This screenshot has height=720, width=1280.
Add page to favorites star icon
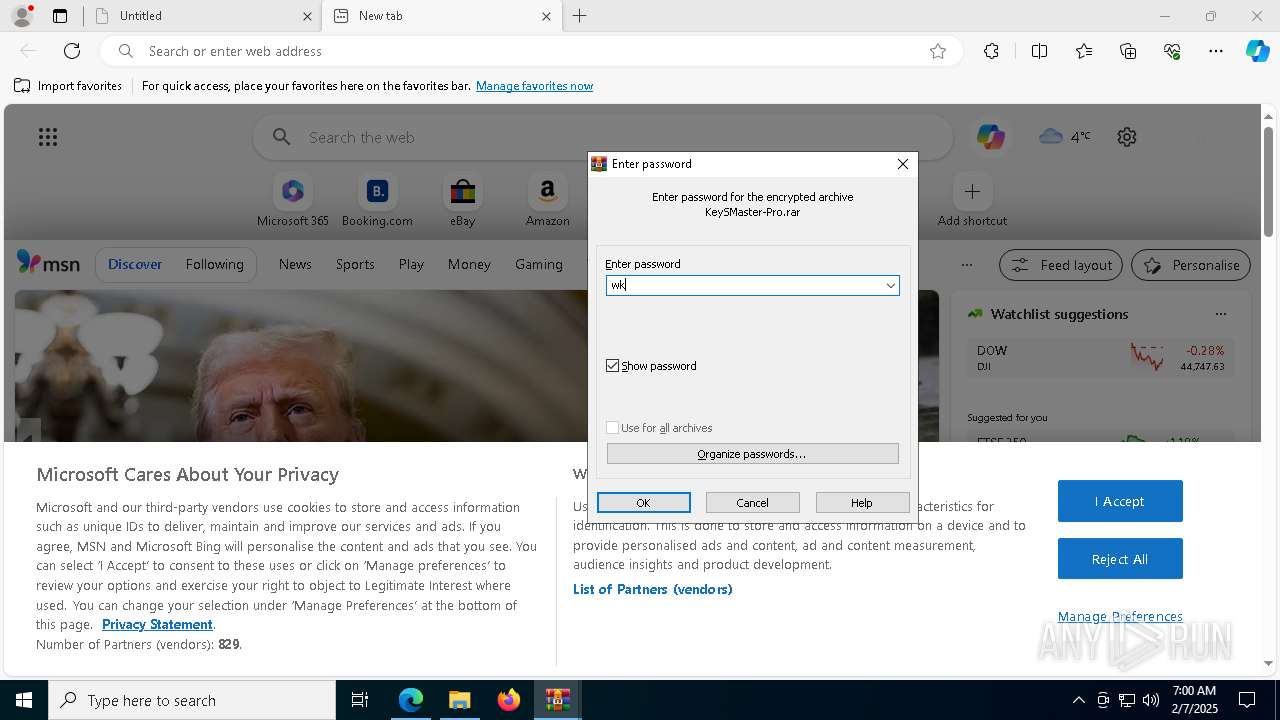tap(938, 51)
